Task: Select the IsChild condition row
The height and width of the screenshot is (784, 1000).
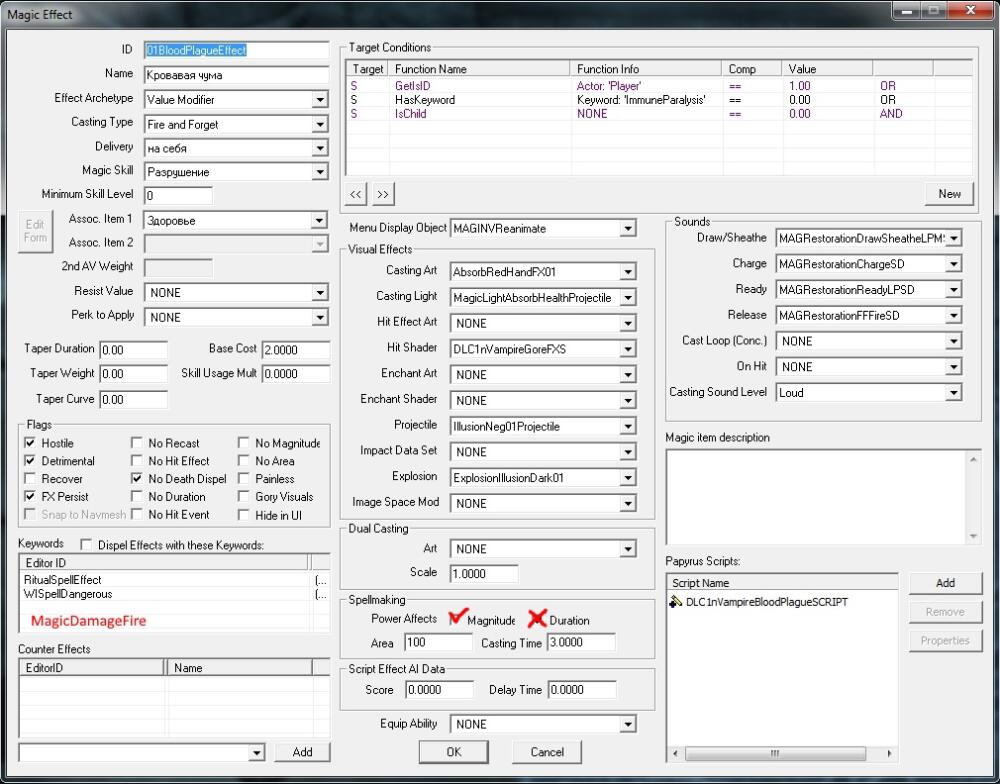Action: (659, 114)
